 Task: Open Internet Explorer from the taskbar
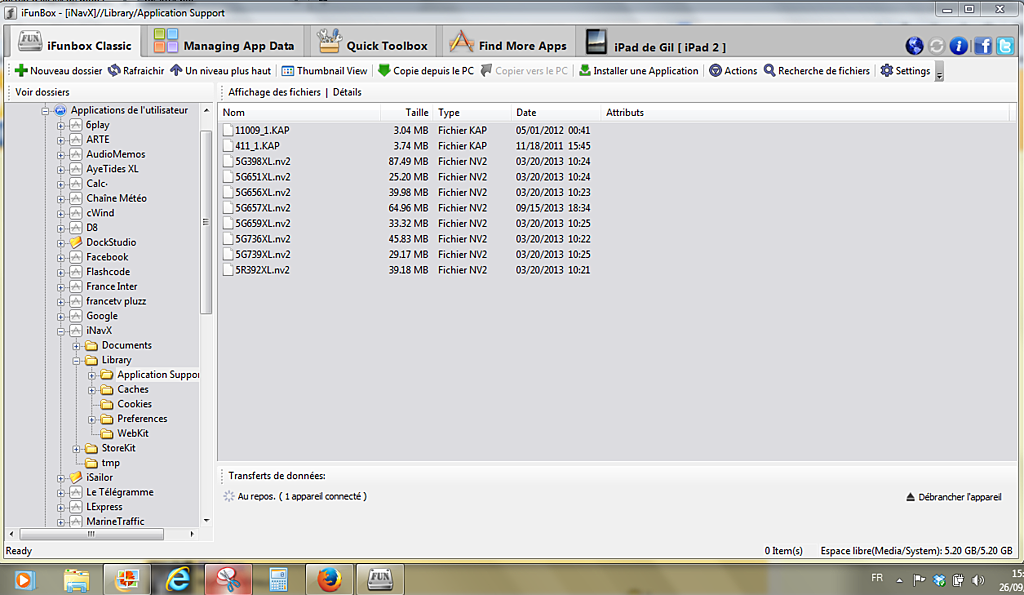tap(178, 579)
